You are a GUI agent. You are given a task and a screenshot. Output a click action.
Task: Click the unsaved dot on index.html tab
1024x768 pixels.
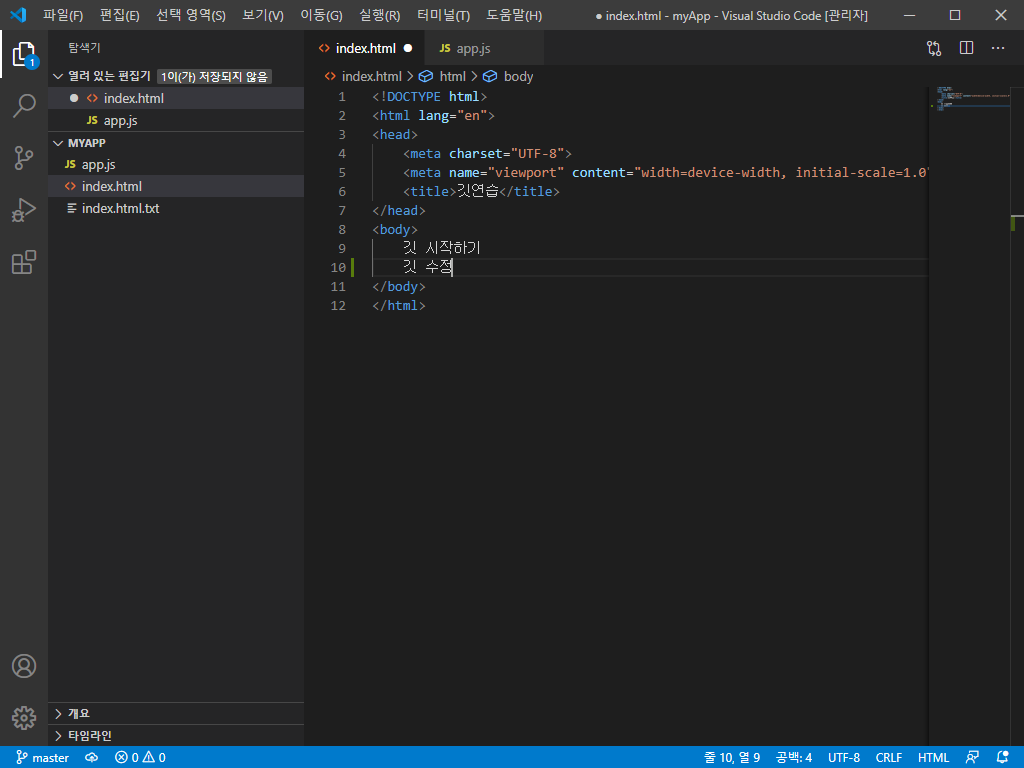point(408,48)
